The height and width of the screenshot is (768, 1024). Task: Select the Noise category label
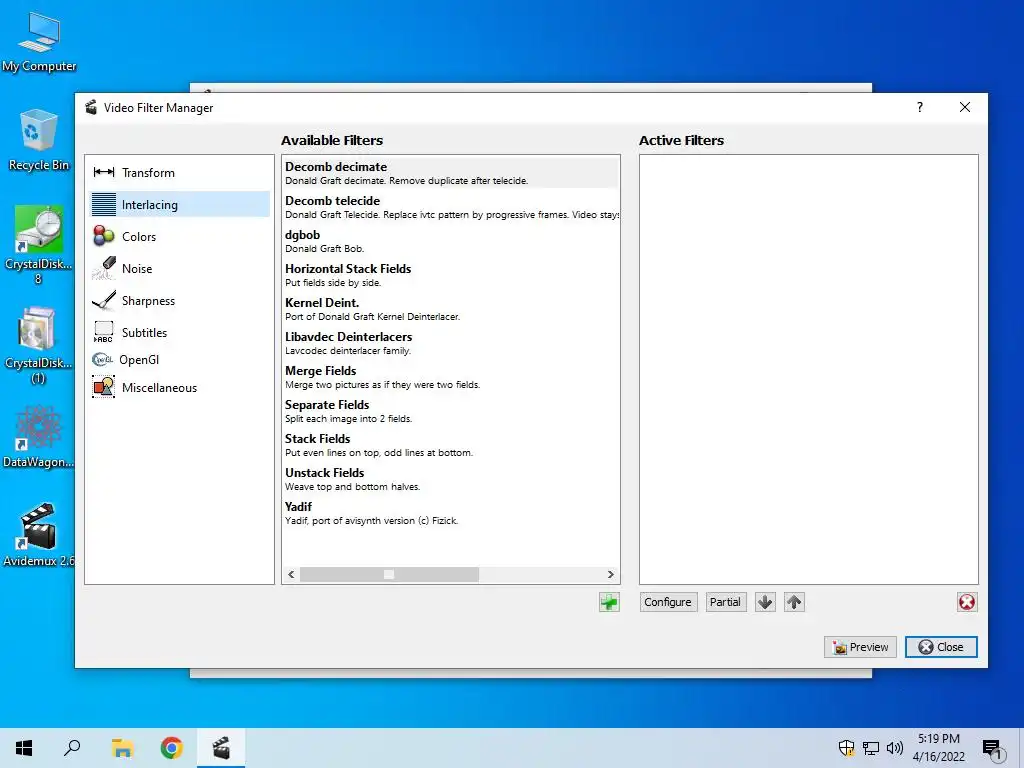[137, 268]
